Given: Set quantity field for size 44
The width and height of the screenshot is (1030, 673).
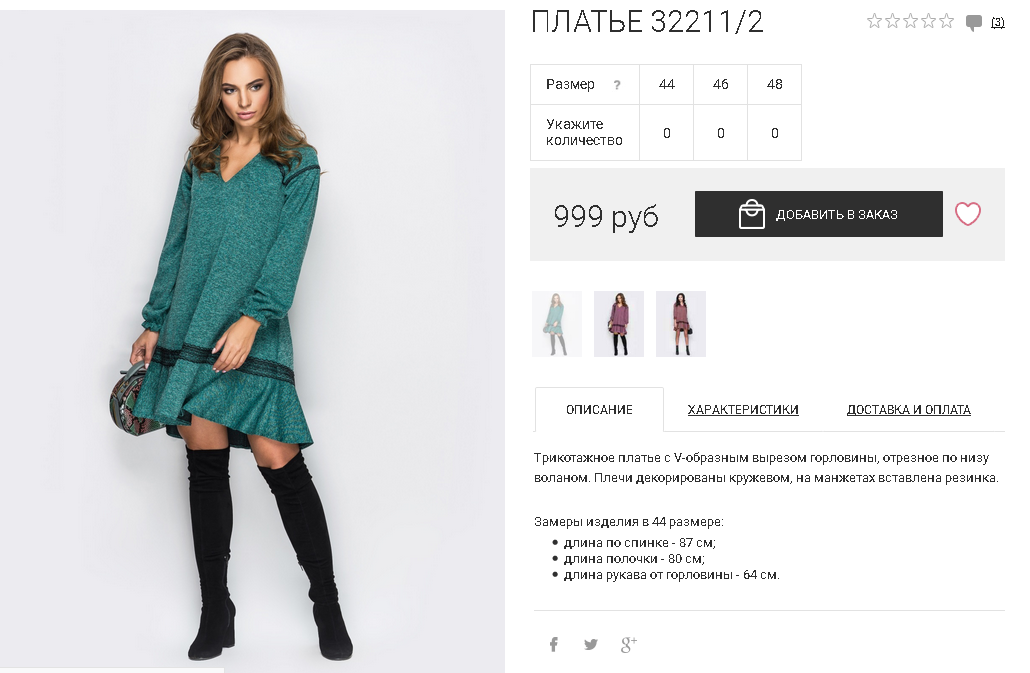Looking at the screenshot, I should 667,133.
